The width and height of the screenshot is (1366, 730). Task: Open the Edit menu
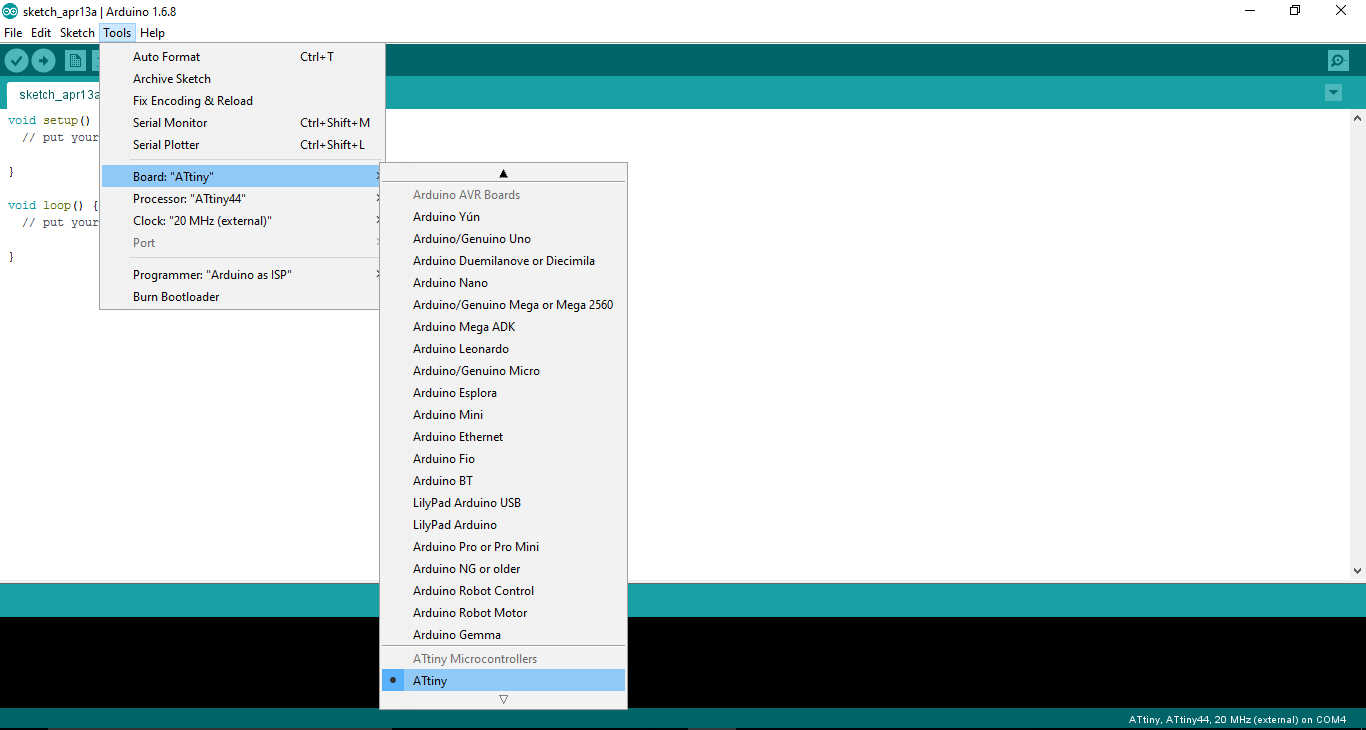[x=41, y=33]
